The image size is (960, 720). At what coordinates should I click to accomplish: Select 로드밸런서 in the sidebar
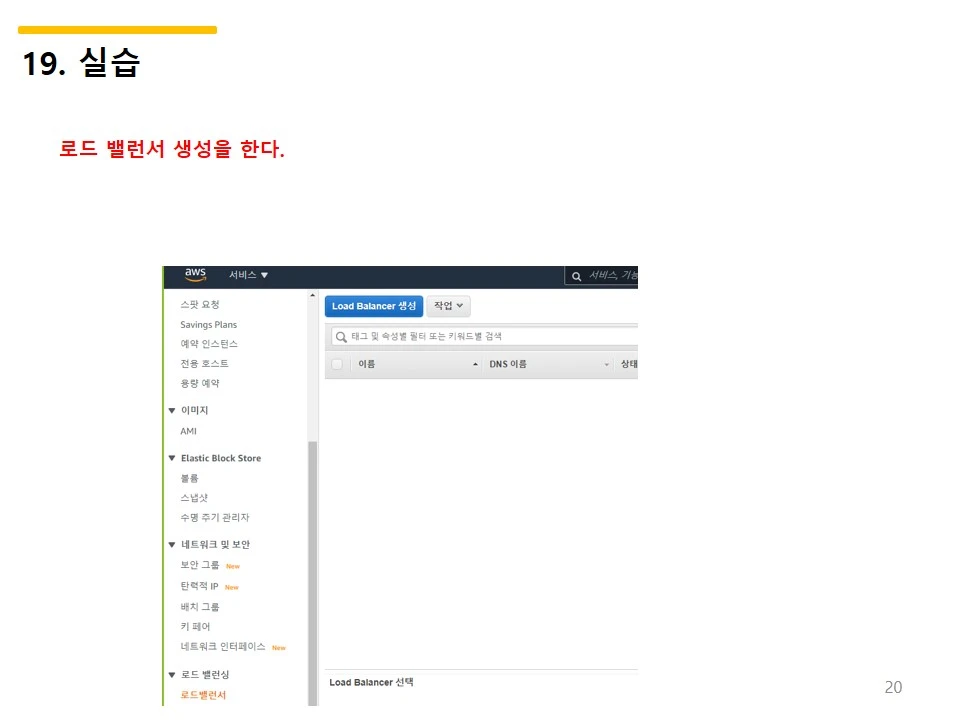pos(202,694)
